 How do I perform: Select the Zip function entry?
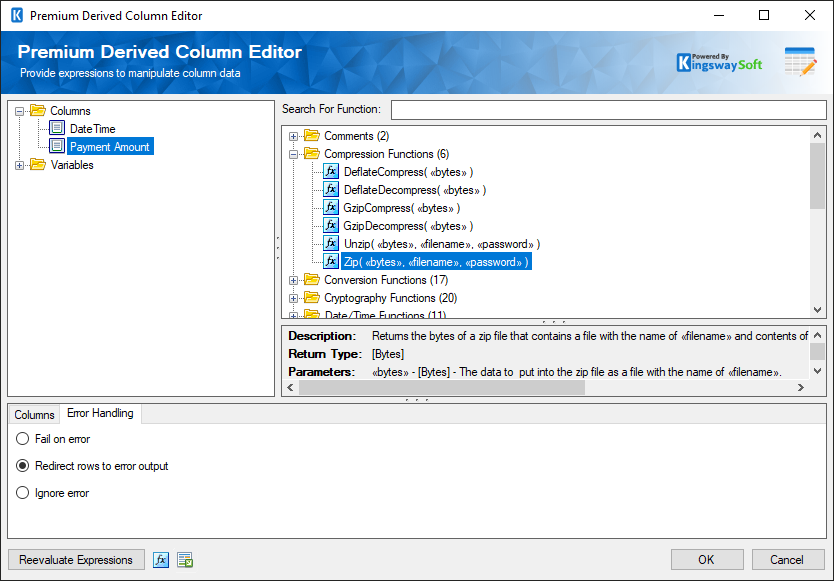click(x=436, y=262)
